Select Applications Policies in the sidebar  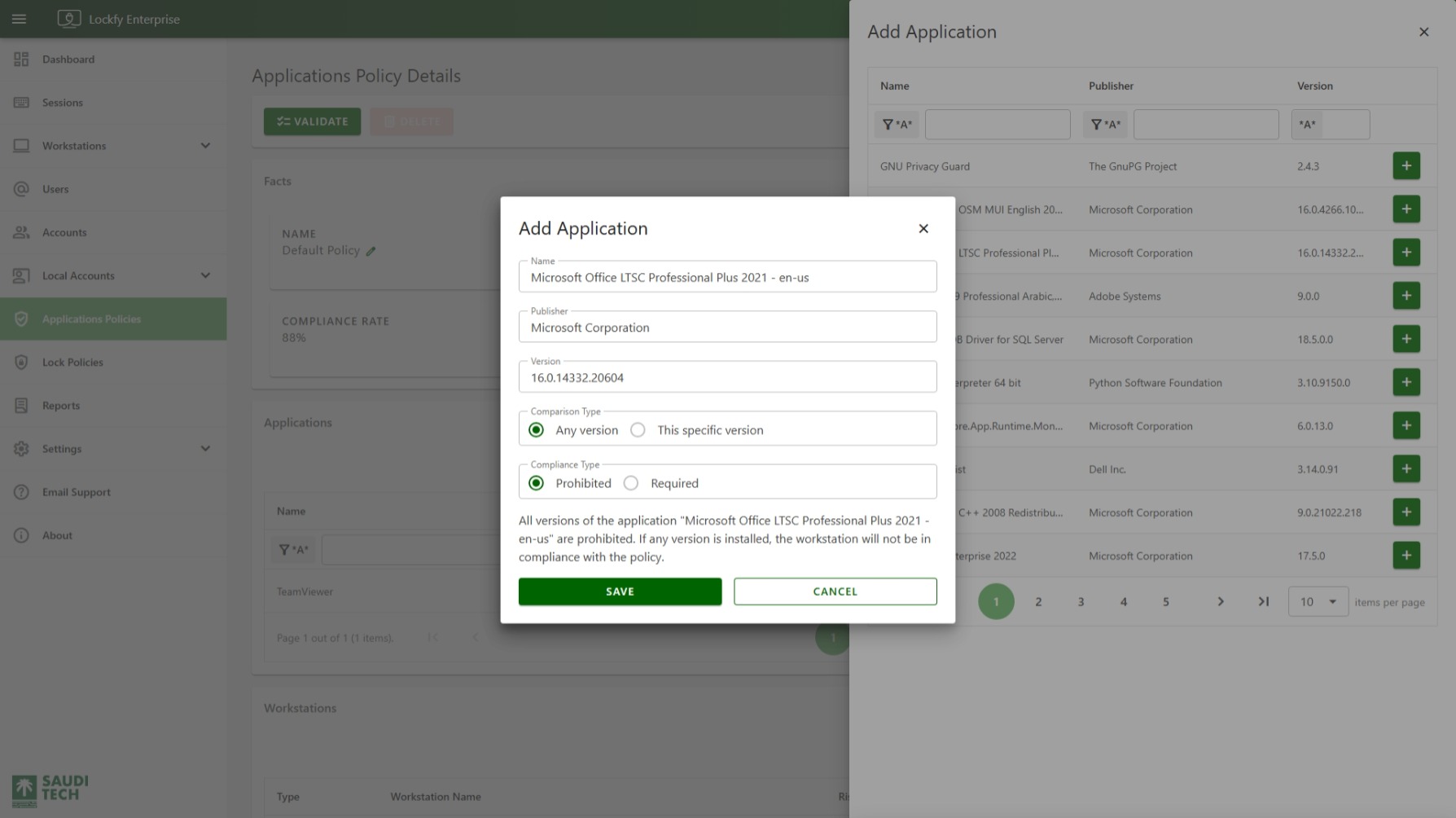pos(113,319)
